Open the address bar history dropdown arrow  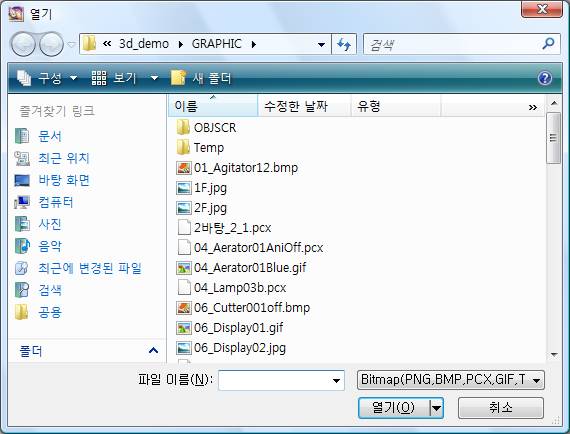321,44
